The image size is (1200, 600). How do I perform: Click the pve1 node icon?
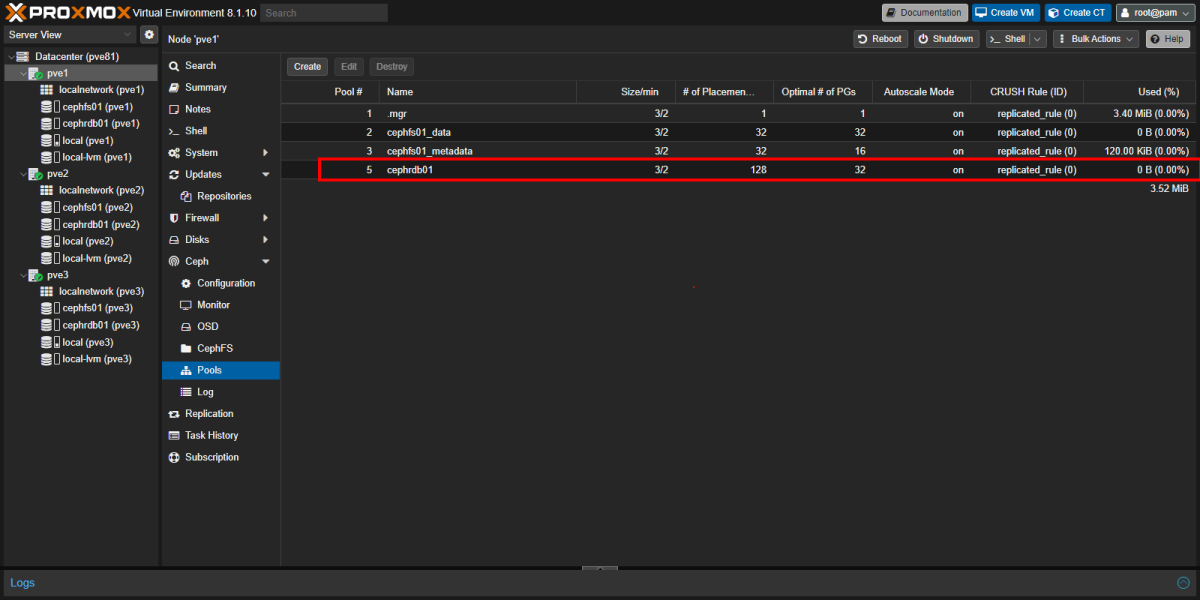coord(35,73)
